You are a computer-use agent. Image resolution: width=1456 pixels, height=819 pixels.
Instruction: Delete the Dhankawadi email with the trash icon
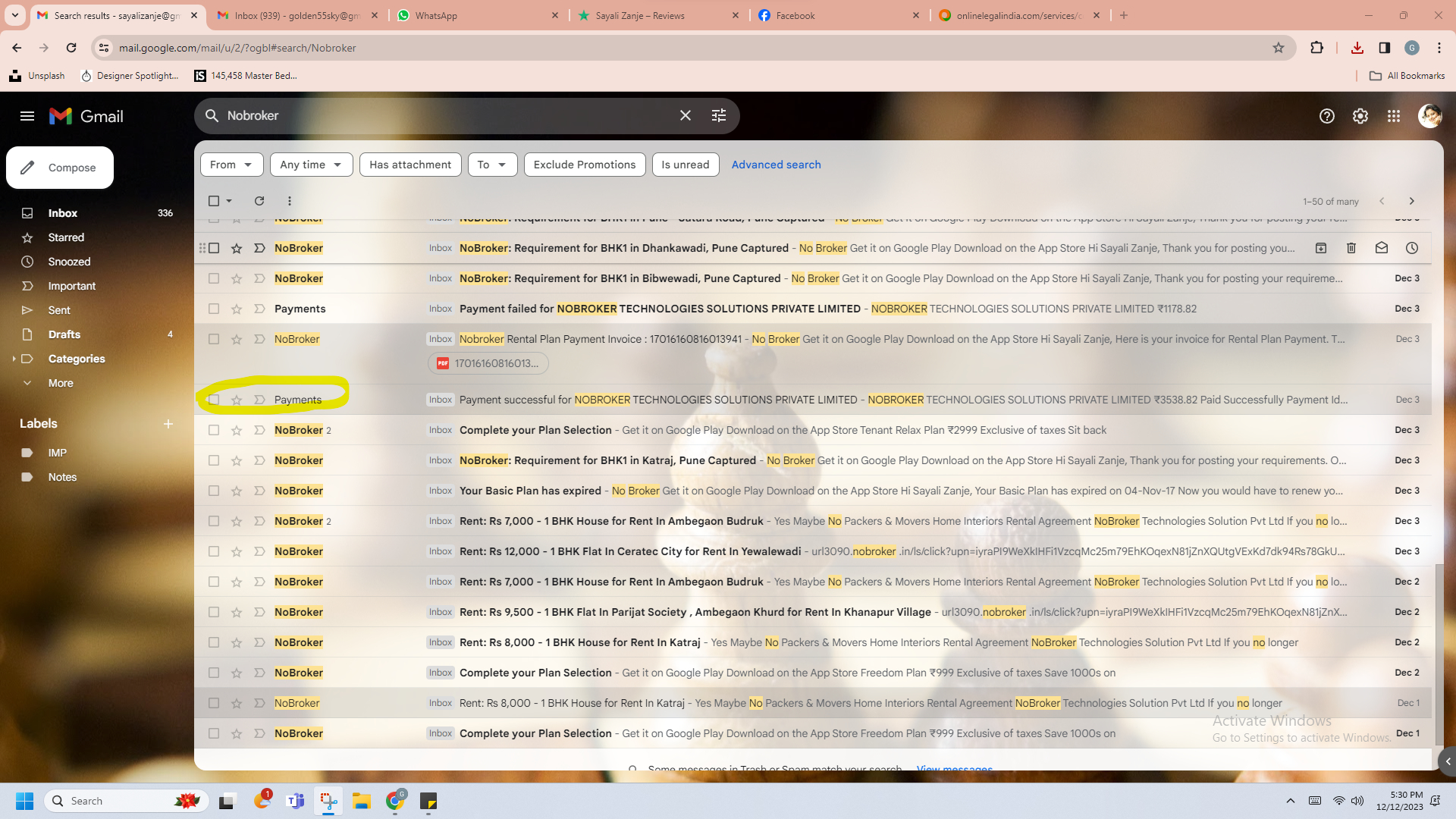point(1351,248)
